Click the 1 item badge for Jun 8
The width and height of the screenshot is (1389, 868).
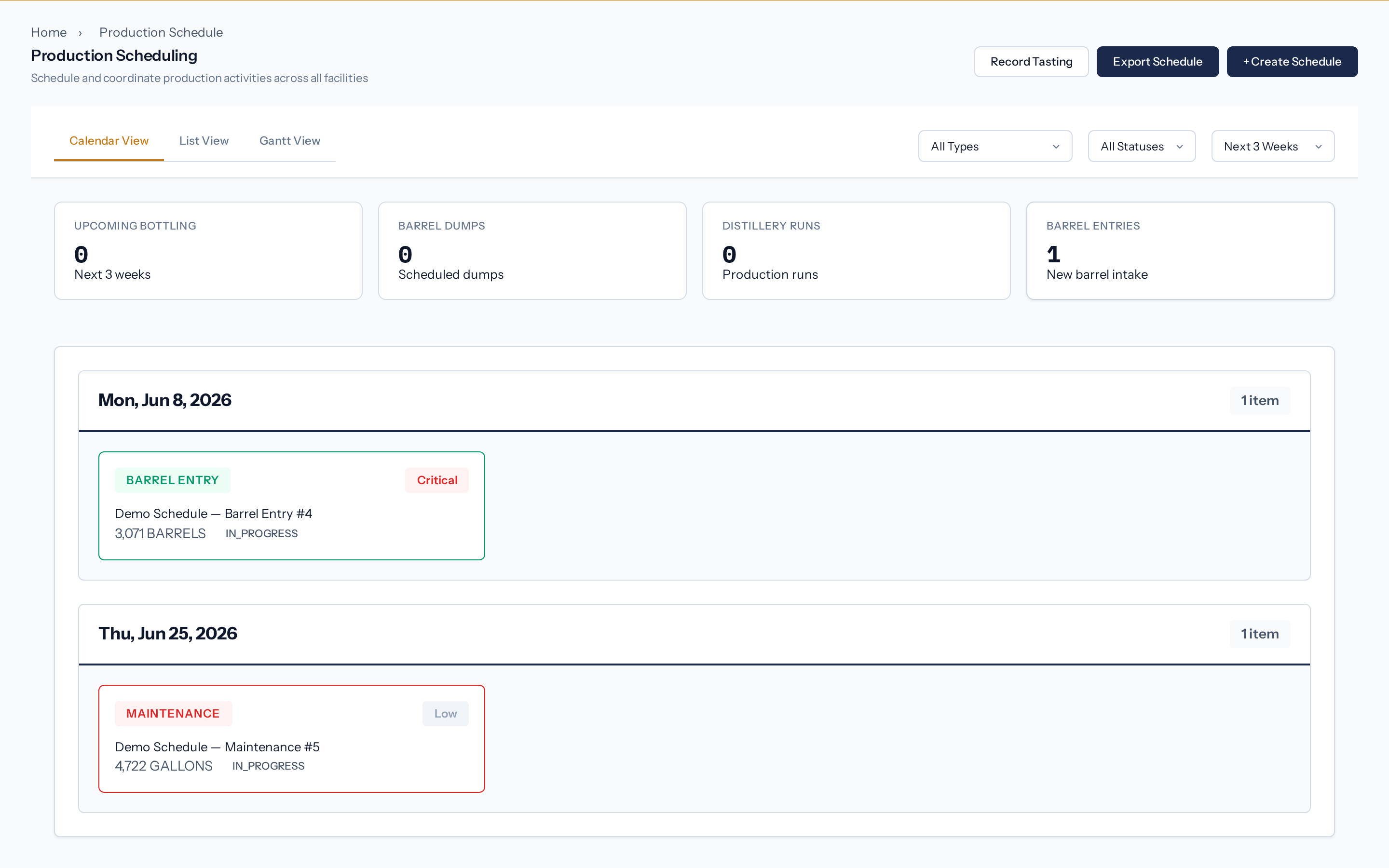tap(1259, 401)
